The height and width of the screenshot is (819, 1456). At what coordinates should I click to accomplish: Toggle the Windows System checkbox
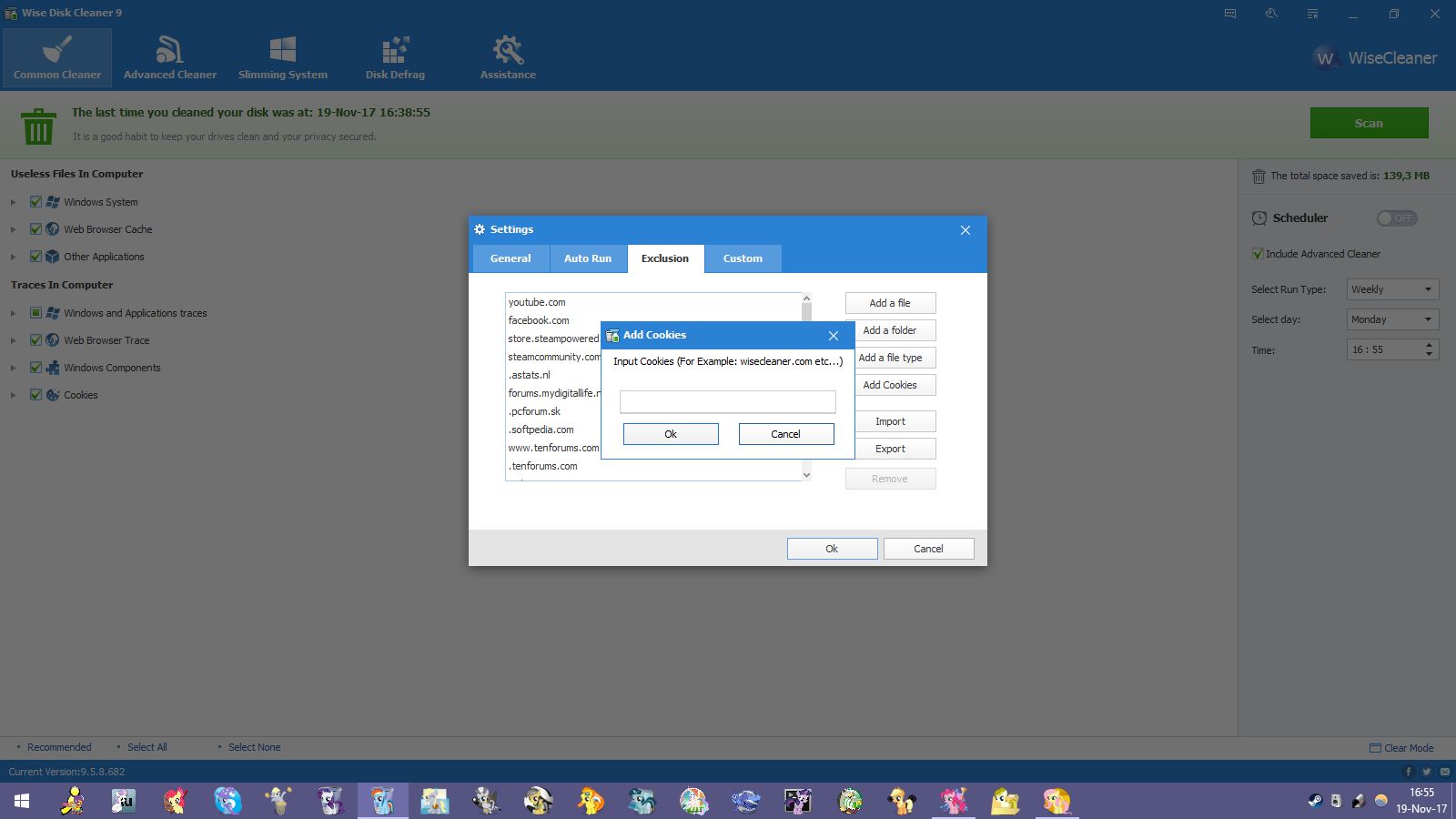tap(35, 202)
